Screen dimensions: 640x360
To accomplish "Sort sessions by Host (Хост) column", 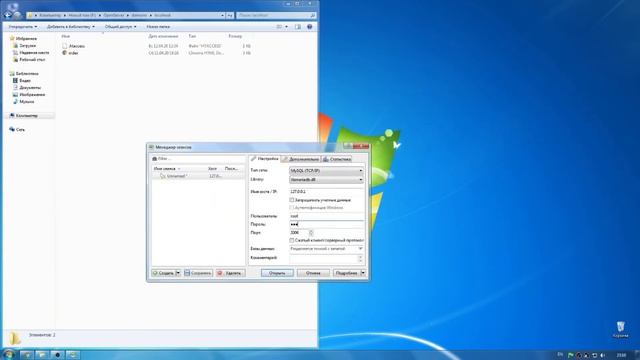I will click(x=213, y=169).
